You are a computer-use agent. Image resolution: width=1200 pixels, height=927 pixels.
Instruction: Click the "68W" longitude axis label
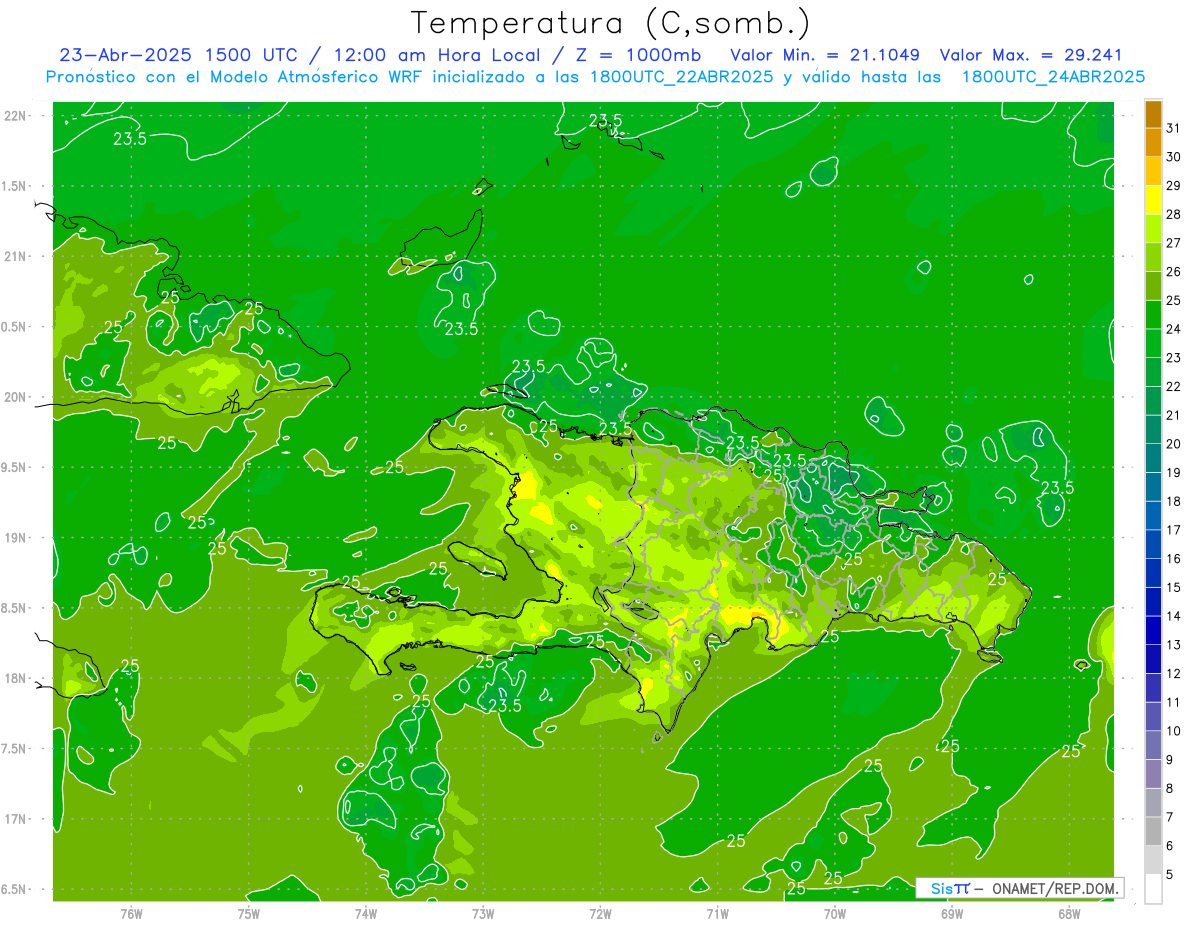pos(1068,914)
